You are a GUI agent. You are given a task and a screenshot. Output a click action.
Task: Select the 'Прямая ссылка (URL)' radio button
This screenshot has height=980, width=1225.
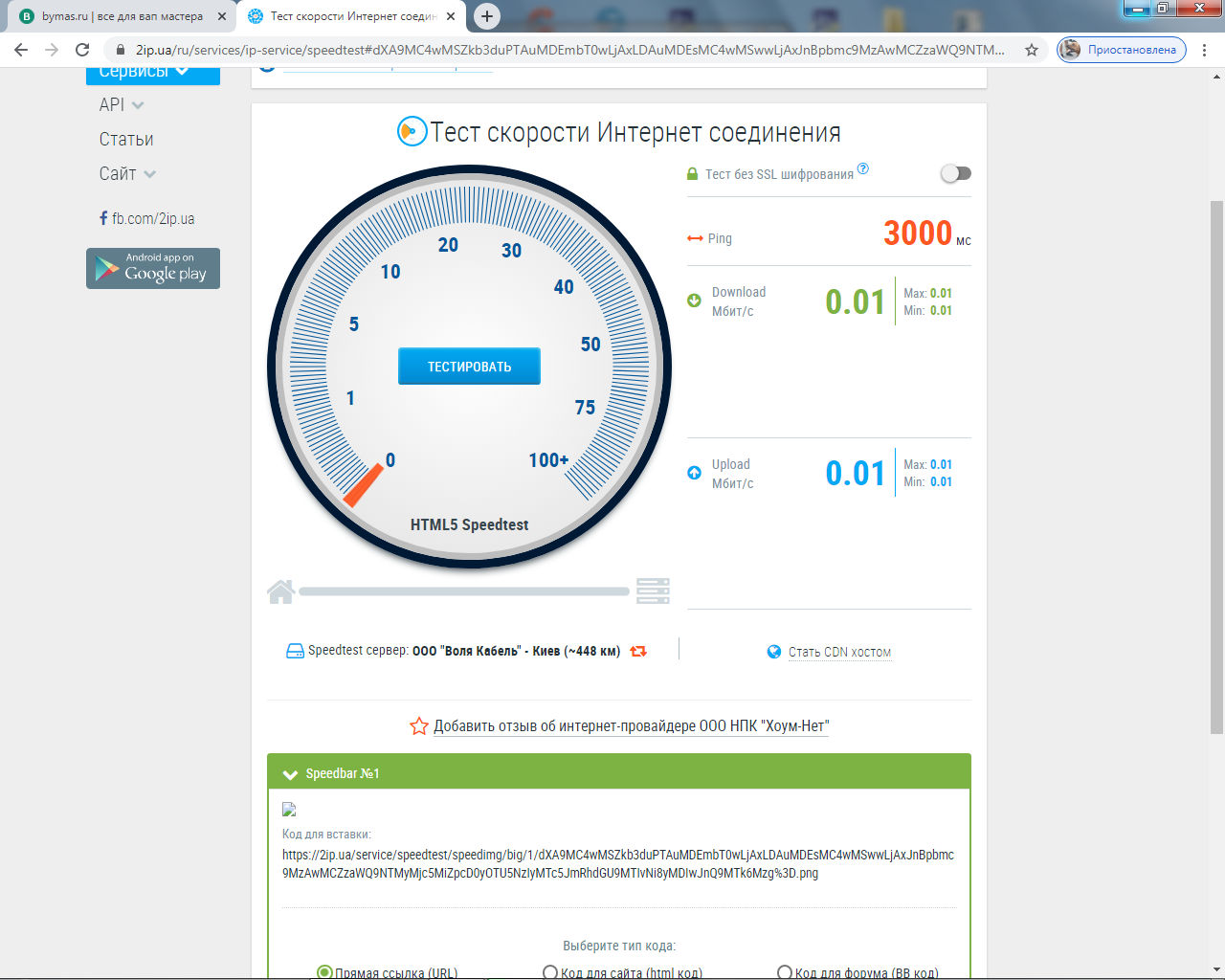tap(324, 972)
